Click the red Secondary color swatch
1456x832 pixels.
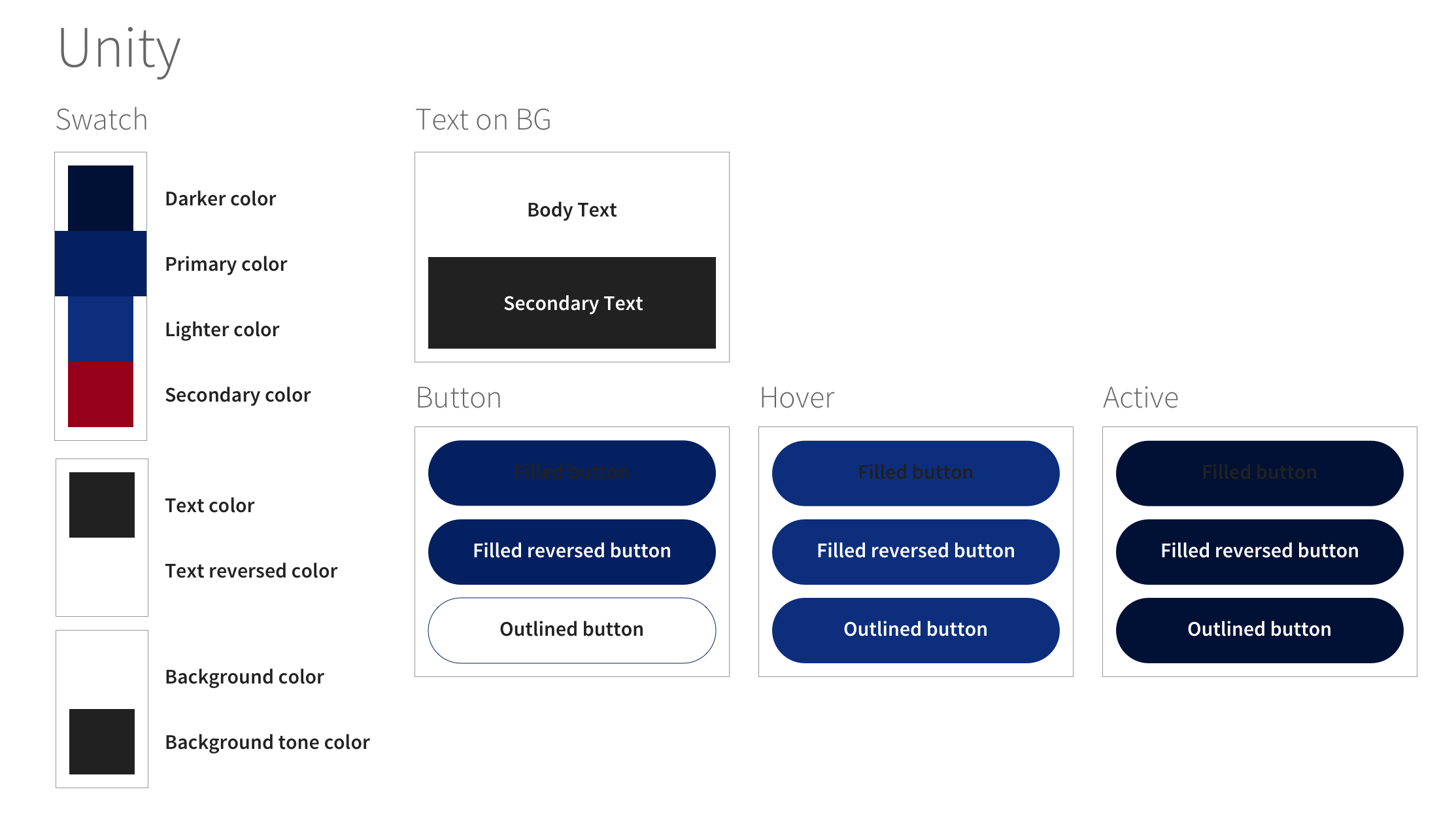tap(101, 394)
